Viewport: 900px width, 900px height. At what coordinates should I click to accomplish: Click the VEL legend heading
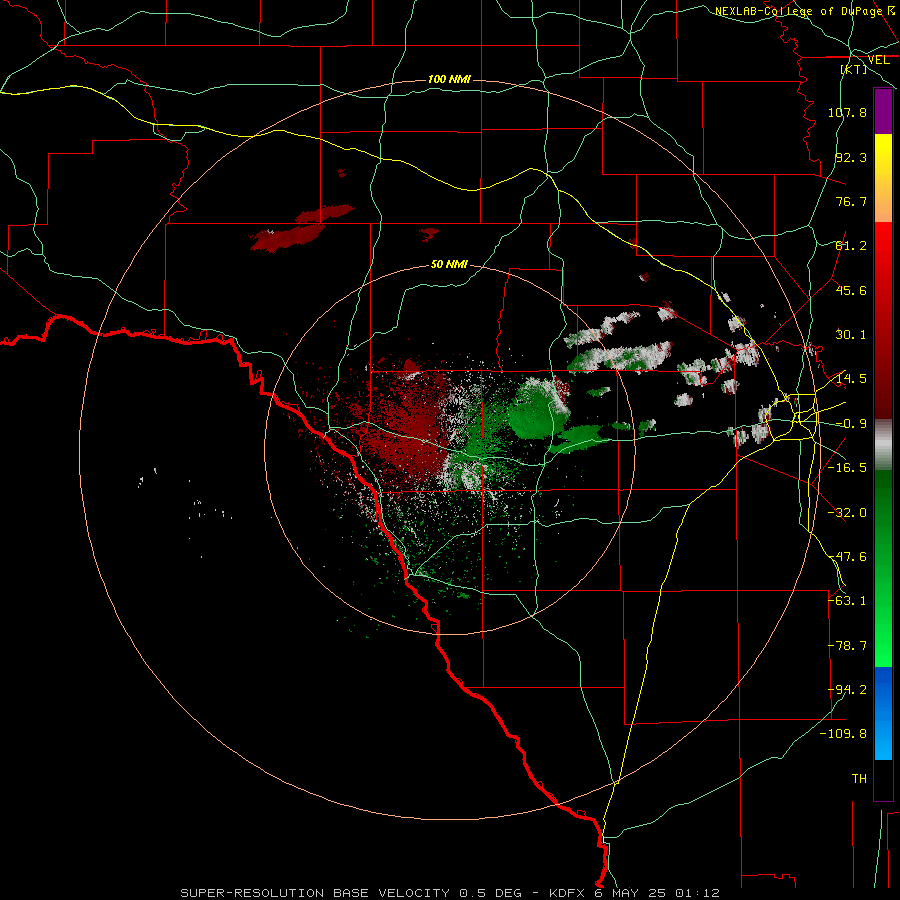click(878, 60)
